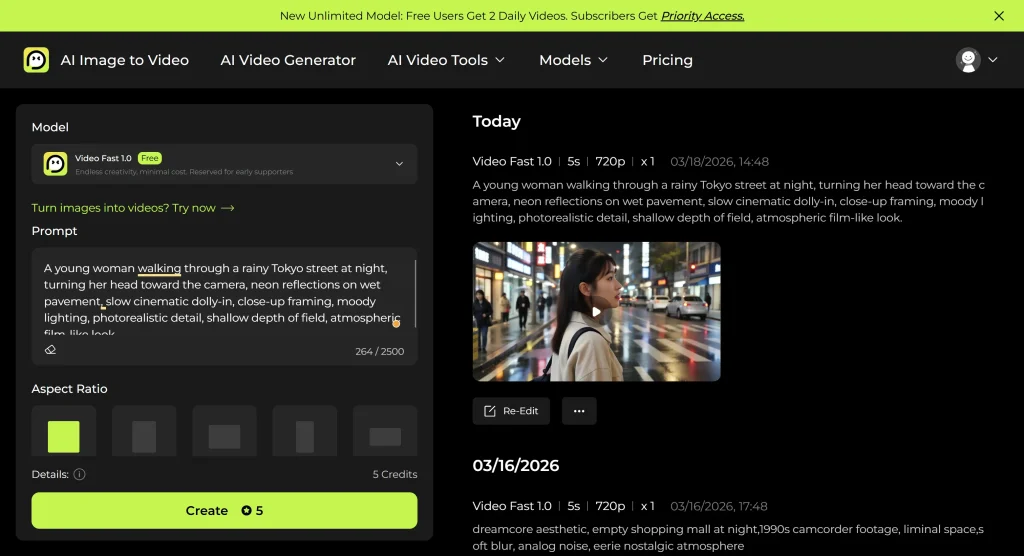Click the site logo icon in navbar

(x=36, y=59)
